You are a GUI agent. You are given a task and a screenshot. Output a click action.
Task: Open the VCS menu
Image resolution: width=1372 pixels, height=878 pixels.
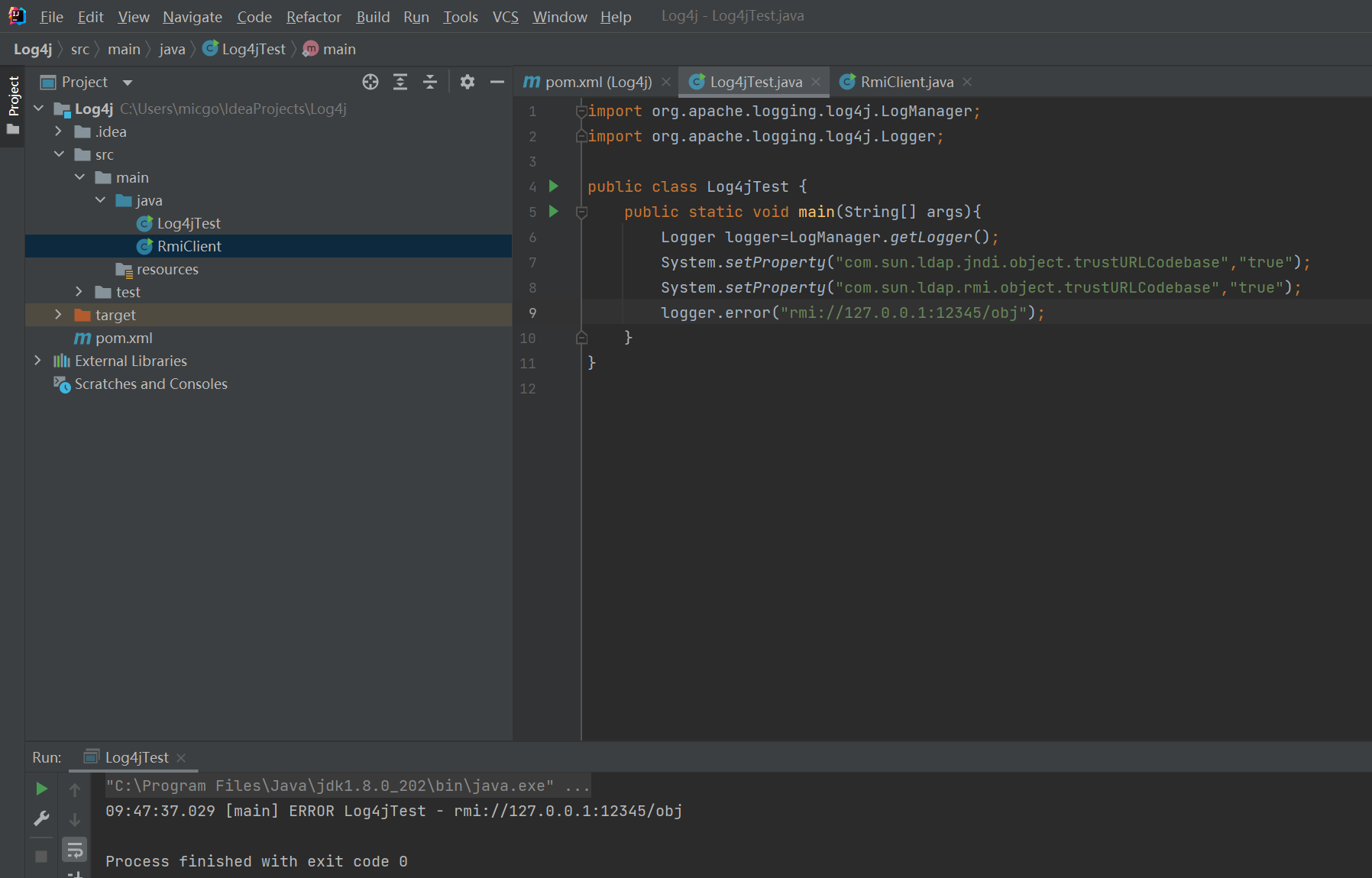pyautogui.click(x=505, y=17)
